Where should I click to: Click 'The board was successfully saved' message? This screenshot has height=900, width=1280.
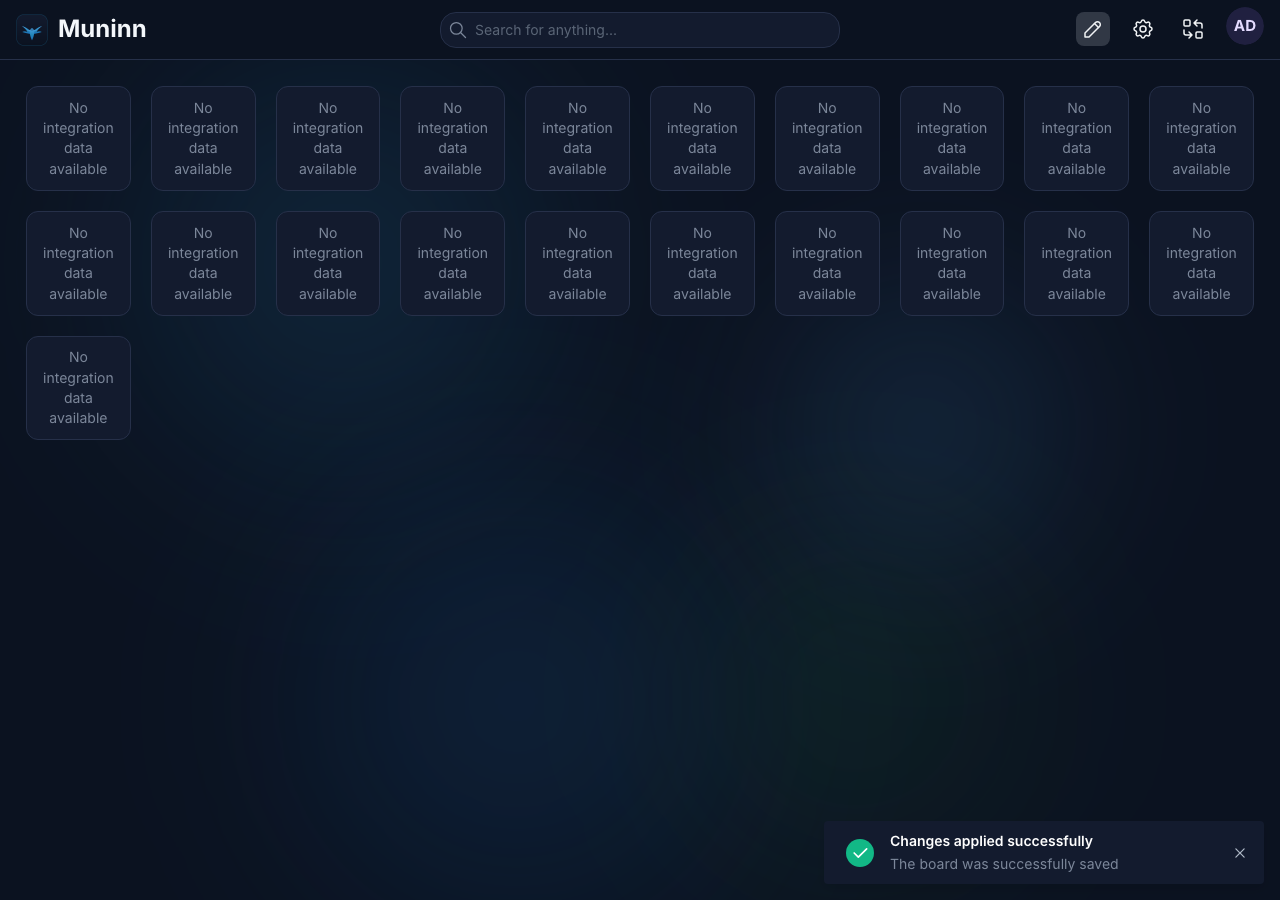(x=1004, y=864)
